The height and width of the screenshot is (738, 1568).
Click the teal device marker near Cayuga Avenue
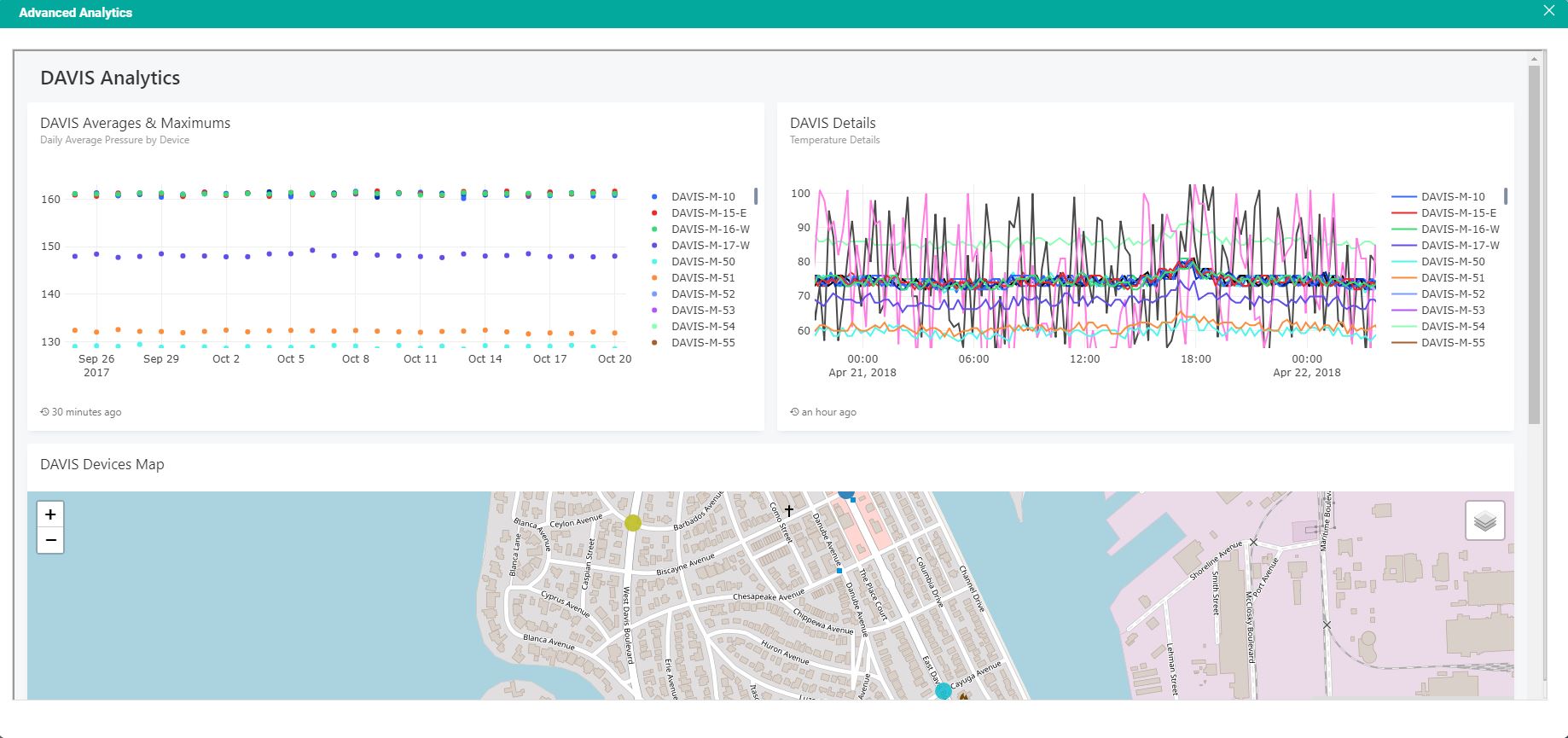(x=943, y=691)
